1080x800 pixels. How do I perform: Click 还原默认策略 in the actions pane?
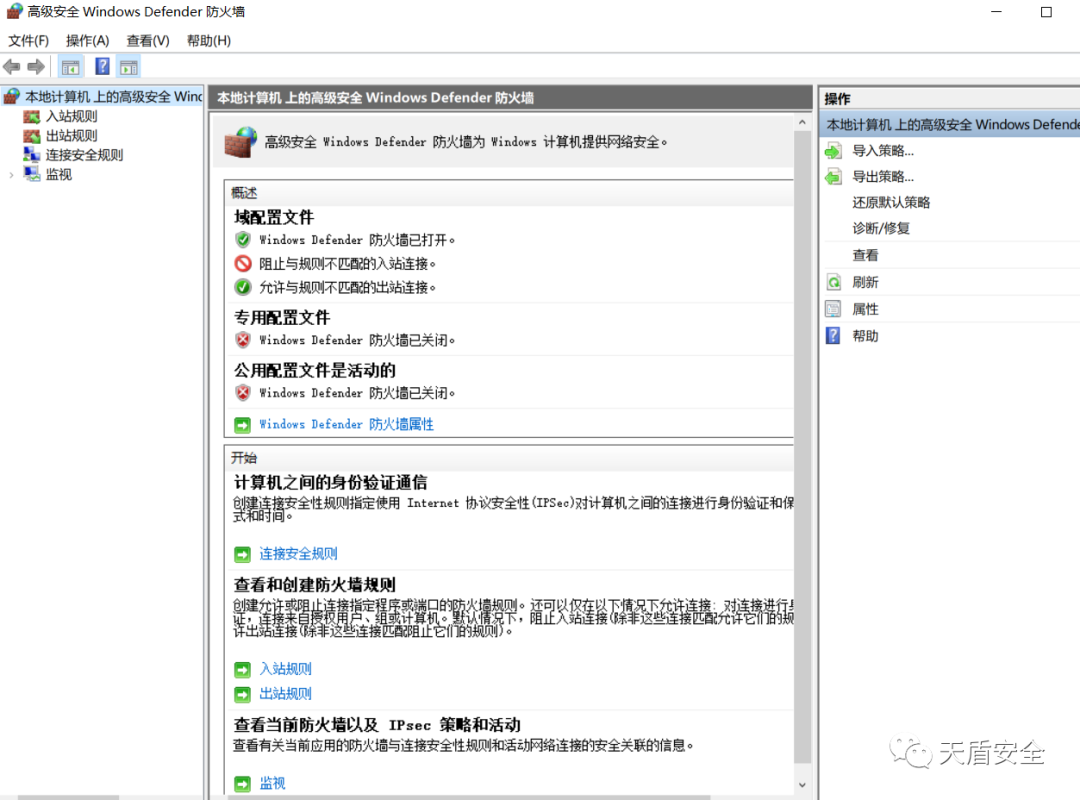click(x=891, y=203)
